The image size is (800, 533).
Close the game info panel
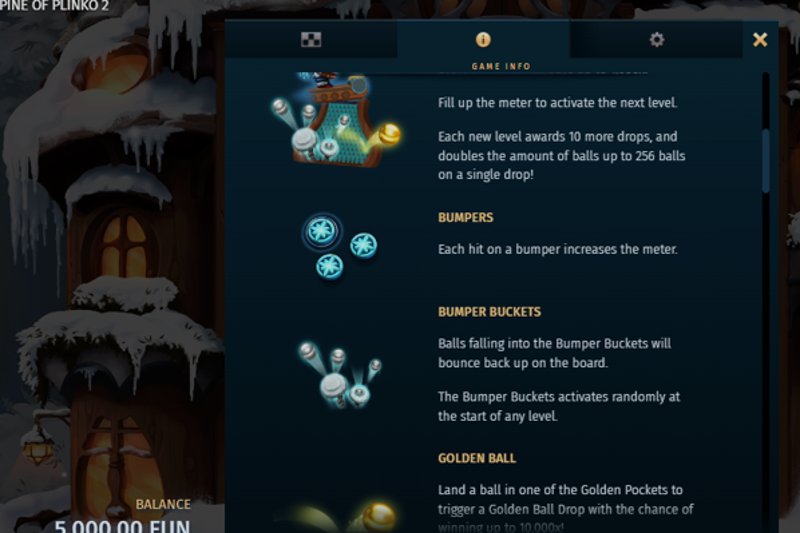click(760, 39)
